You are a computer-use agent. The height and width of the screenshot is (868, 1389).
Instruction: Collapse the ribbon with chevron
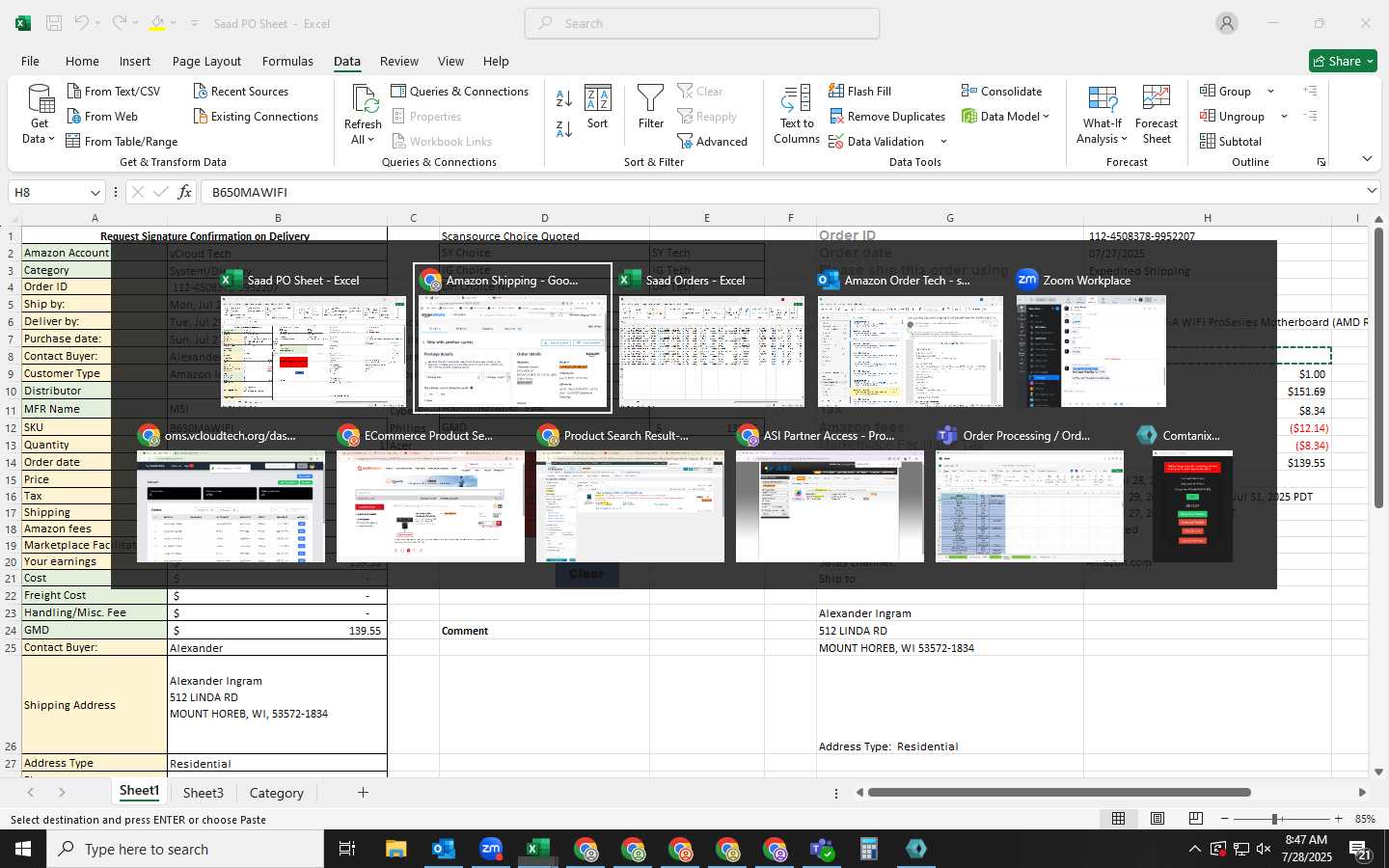1367,159
